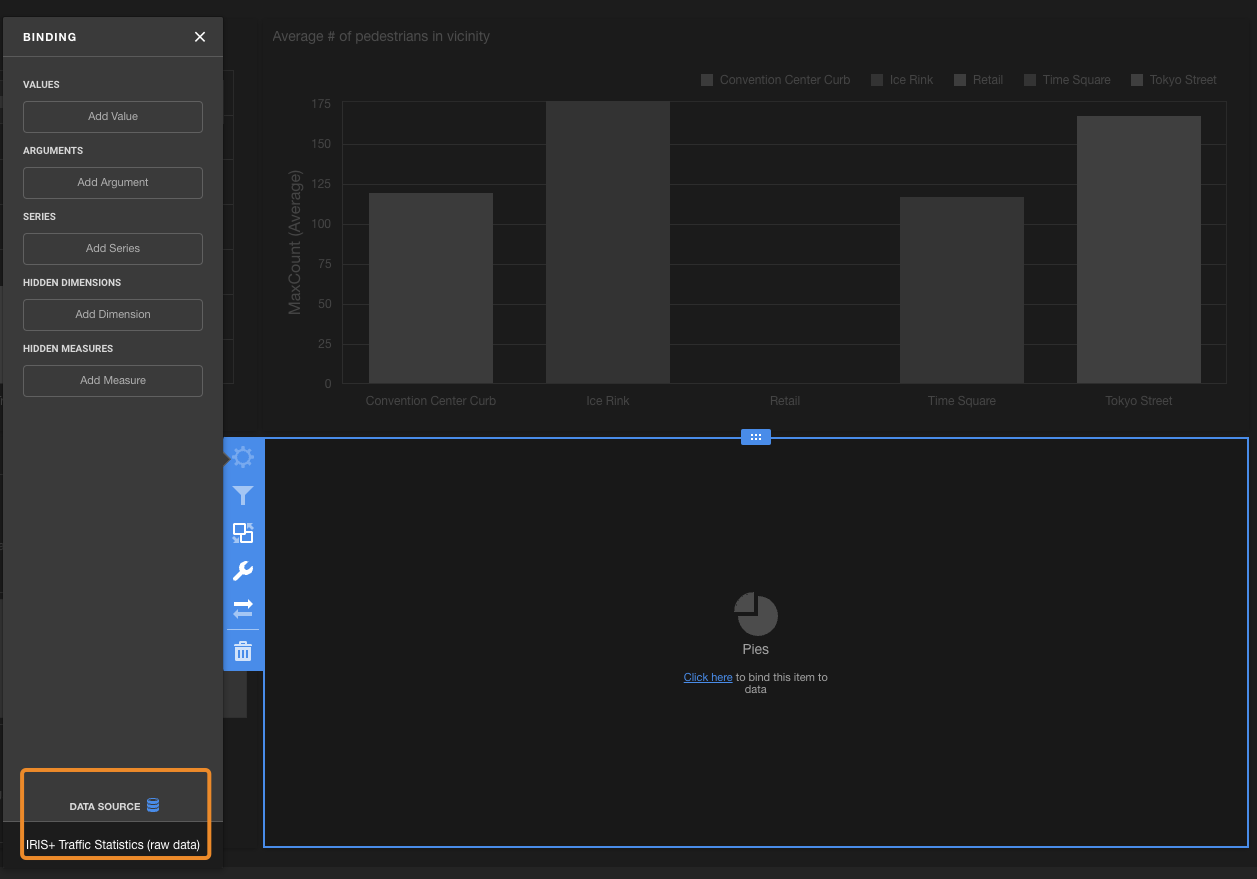The height and width of the screenshot is (879, 1257).
Task: Click the database icon beside Data Source
Action: 153,805
